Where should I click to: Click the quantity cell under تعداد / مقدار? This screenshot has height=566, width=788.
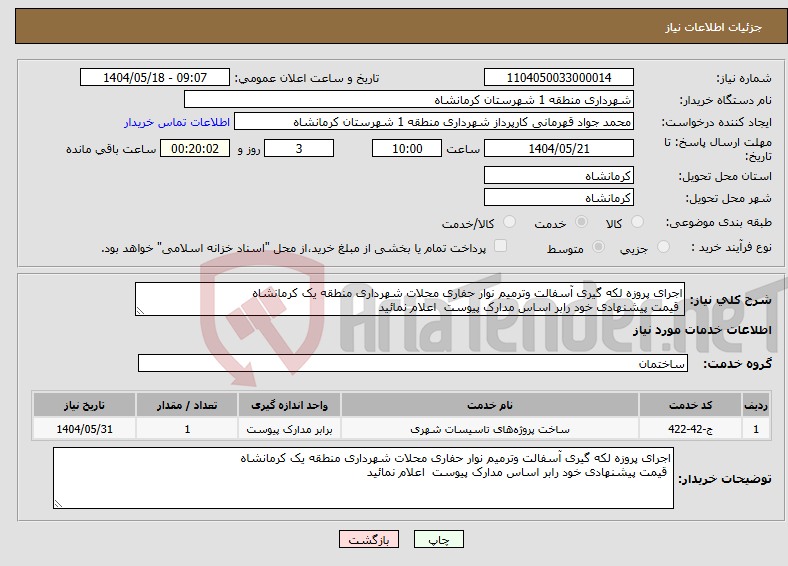pos(187,429)
